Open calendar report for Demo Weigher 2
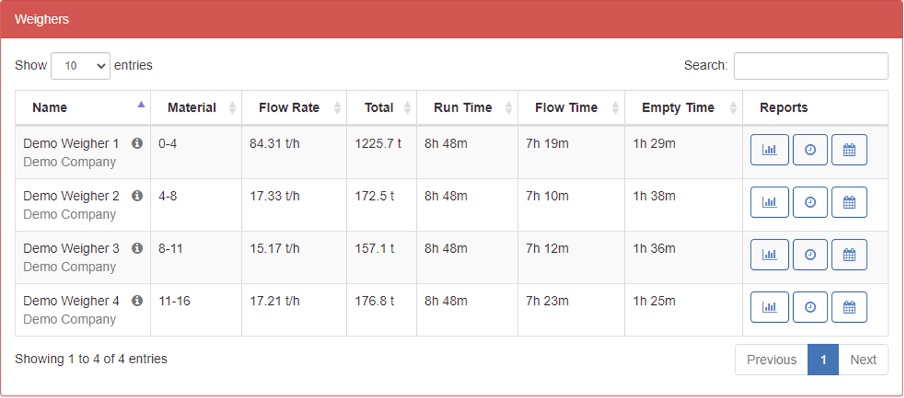This screenshot has width=904, height=398. click(x=849, y=202)
